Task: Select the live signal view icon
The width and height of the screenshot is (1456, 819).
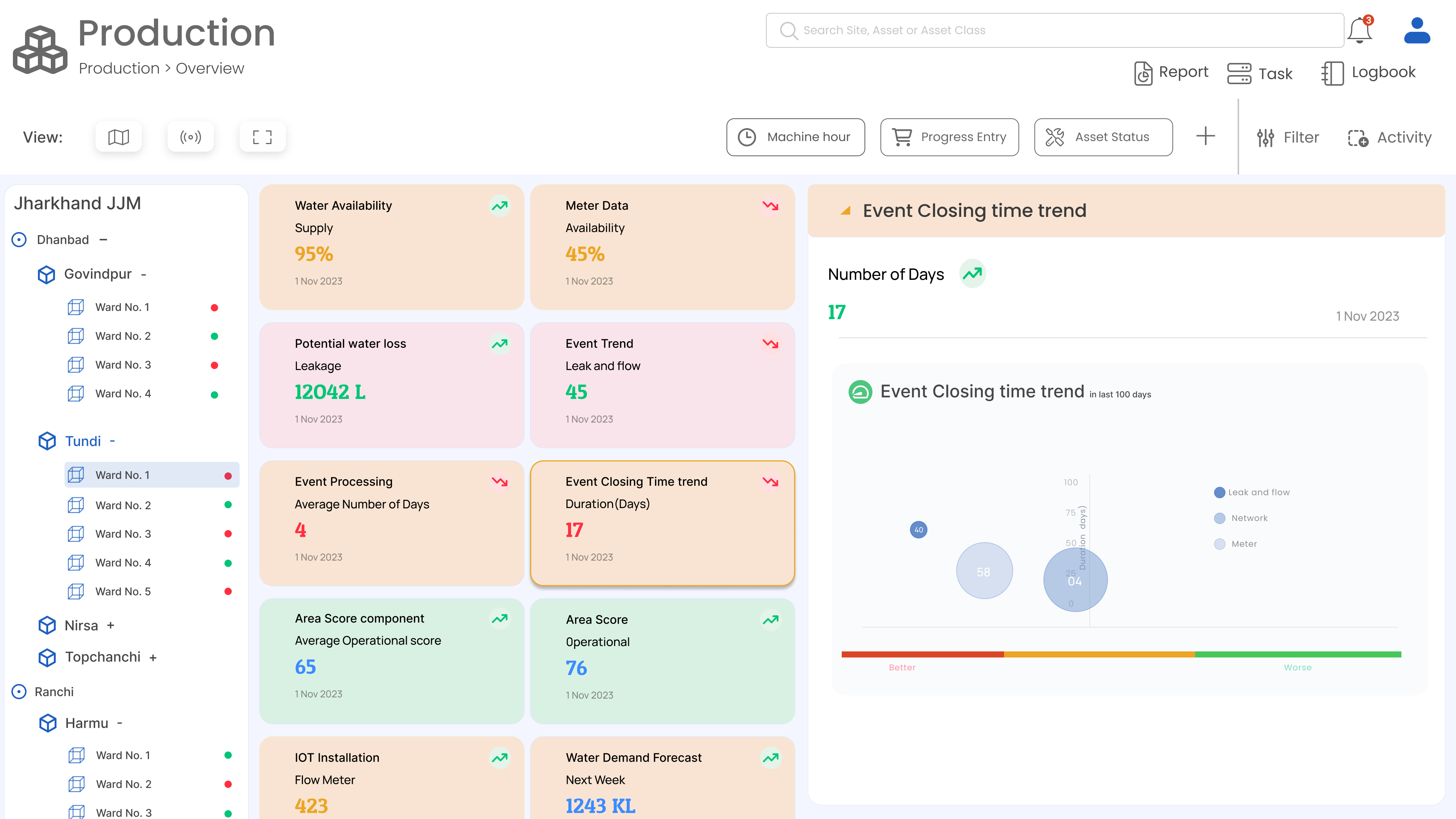Action: 190,137
